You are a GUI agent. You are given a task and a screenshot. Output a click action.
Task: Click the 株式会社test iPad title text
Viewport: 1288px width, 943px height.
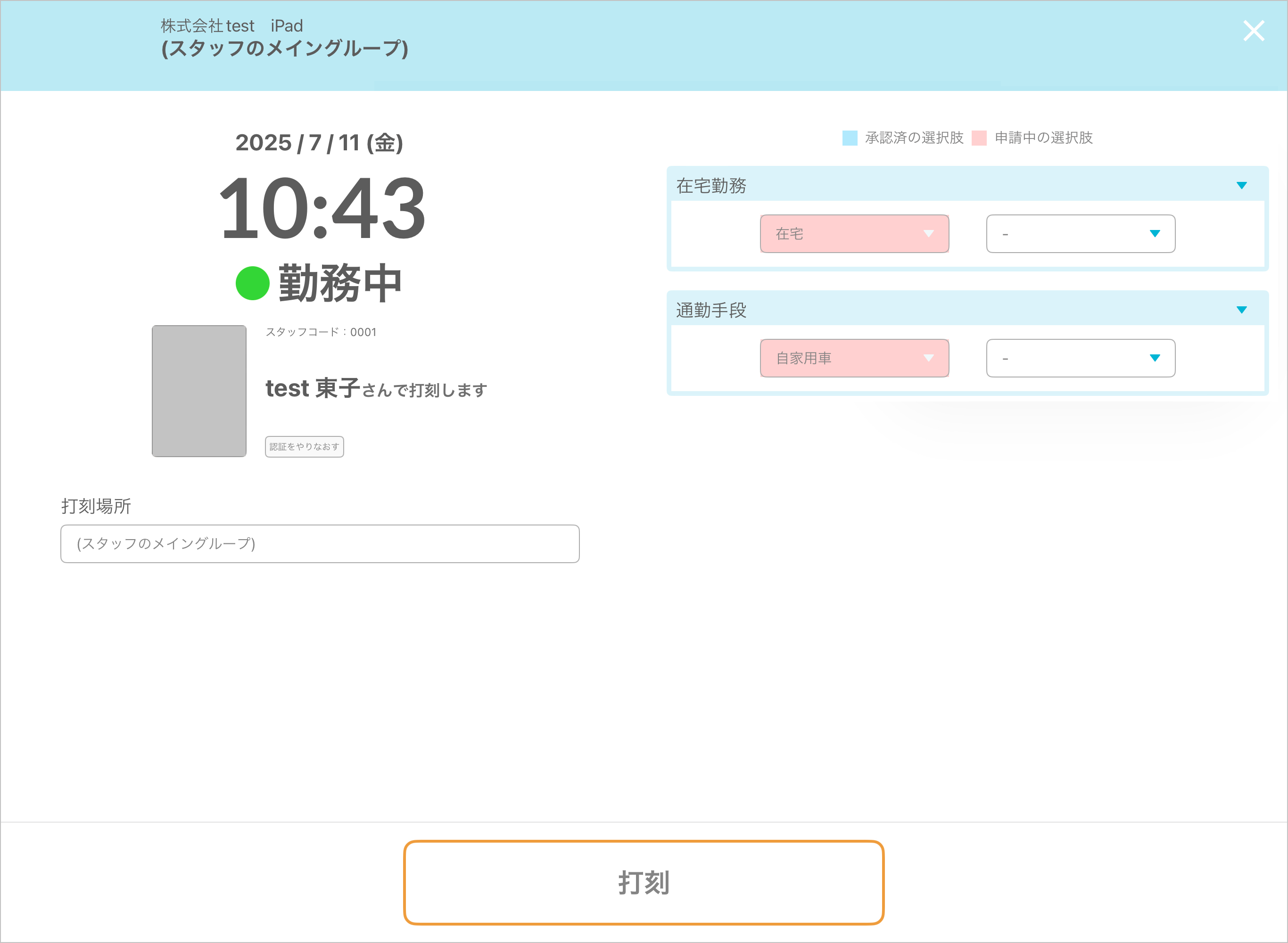tap(232, 26)
